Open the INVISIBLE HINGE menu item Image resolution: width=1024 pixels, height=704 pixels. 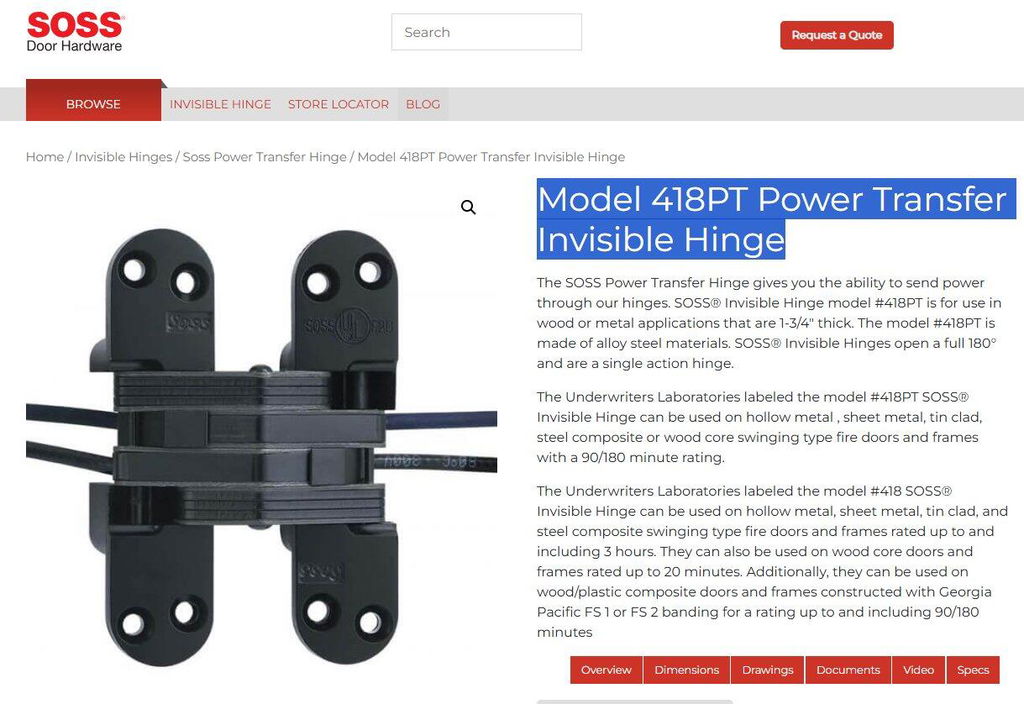coord(220,104)
